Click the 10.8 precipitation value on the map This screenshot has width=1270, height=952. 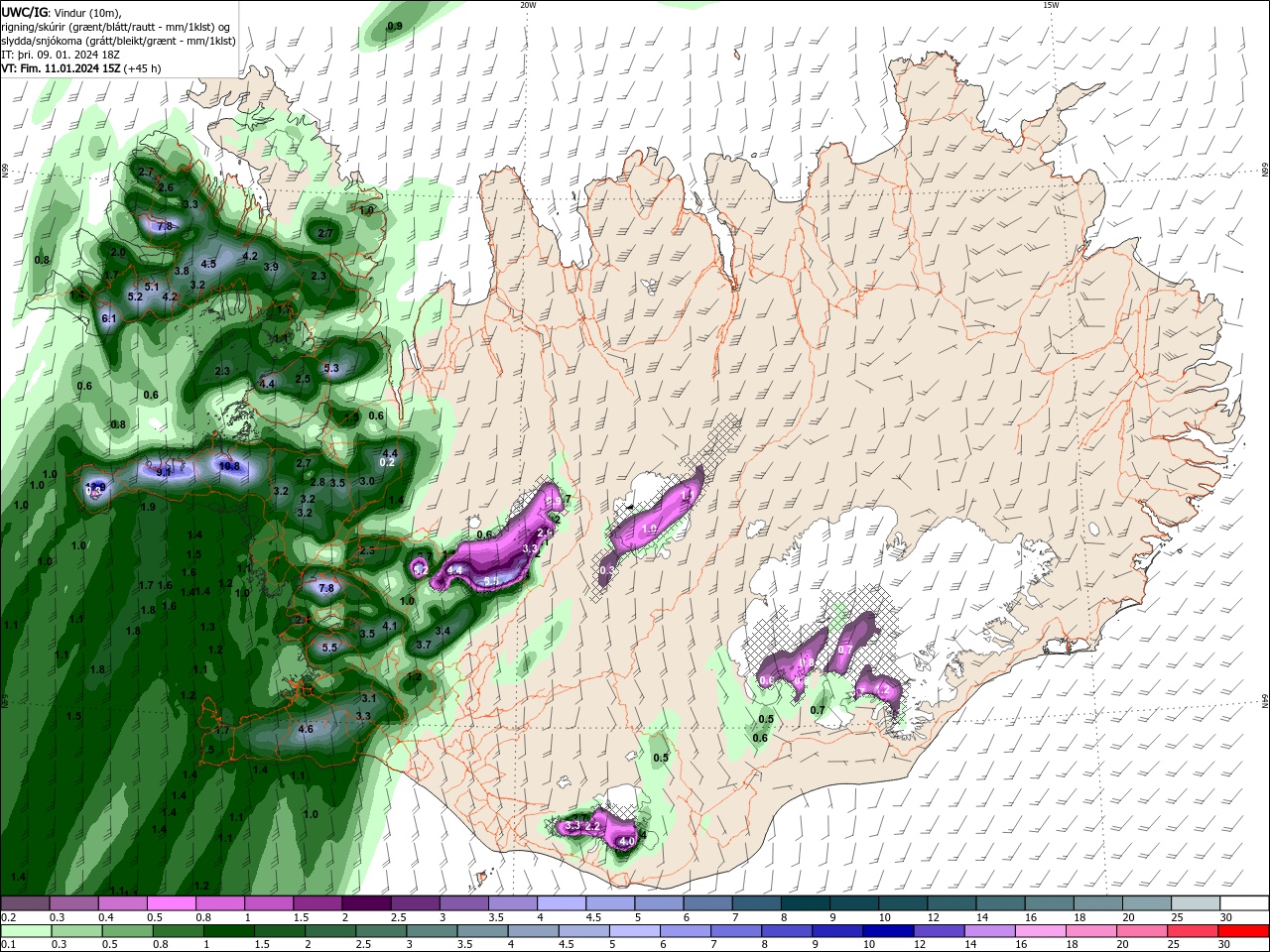(x=229, y=466)
